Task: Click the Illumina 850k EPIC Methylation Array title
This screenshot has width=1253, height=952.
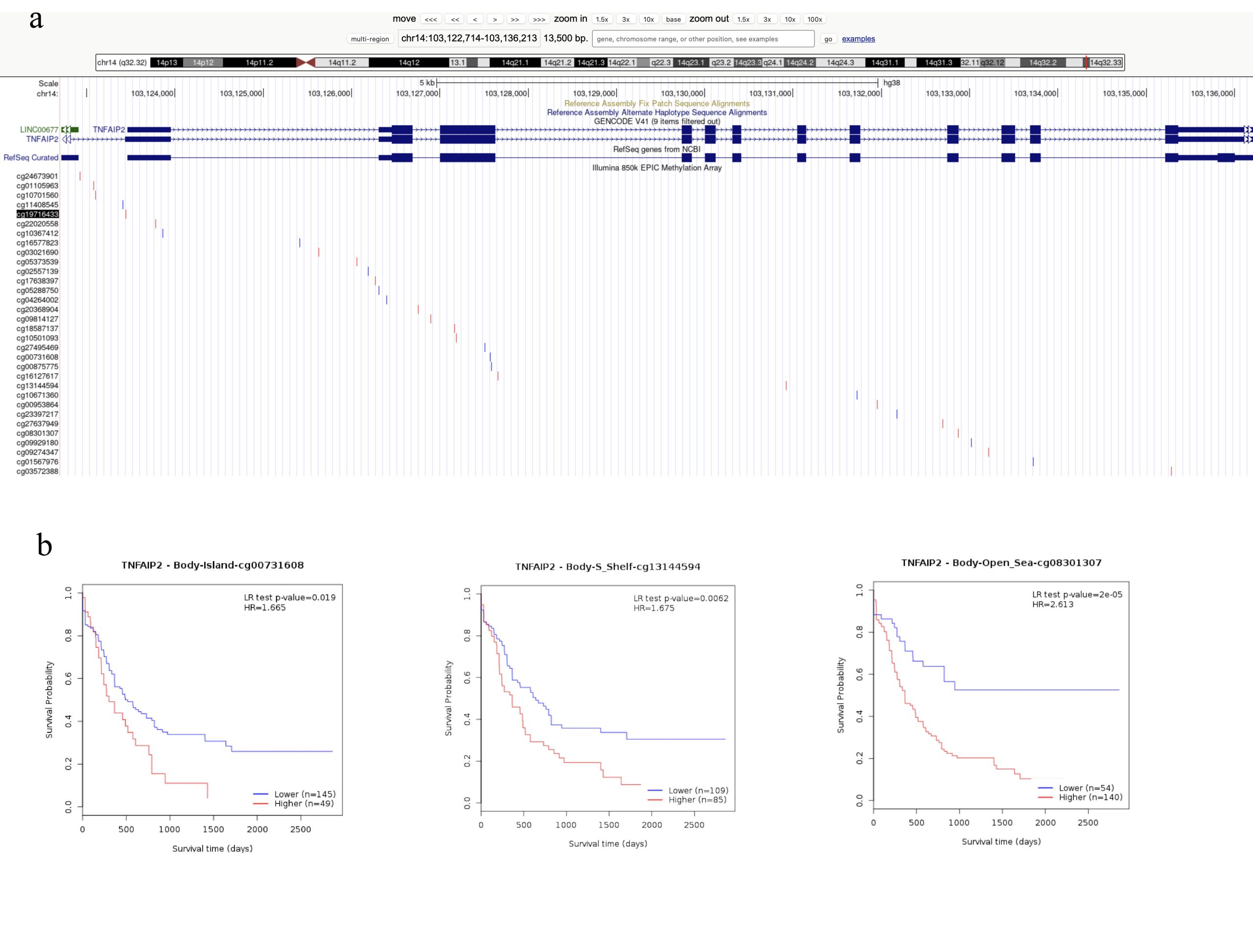Action: click(656, 168)
